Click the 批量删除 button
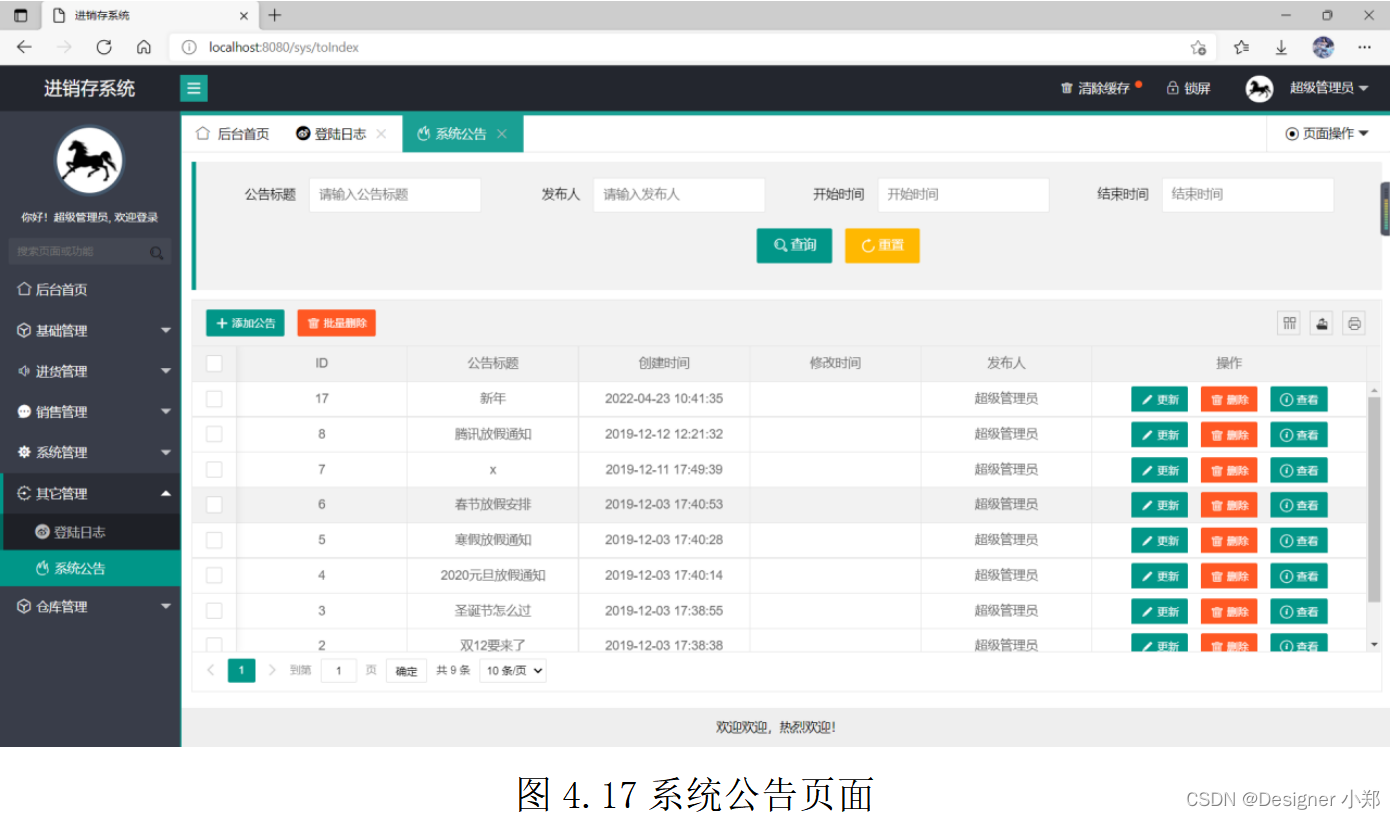This screenshot has width=1395, height=819. click(336, 323)
